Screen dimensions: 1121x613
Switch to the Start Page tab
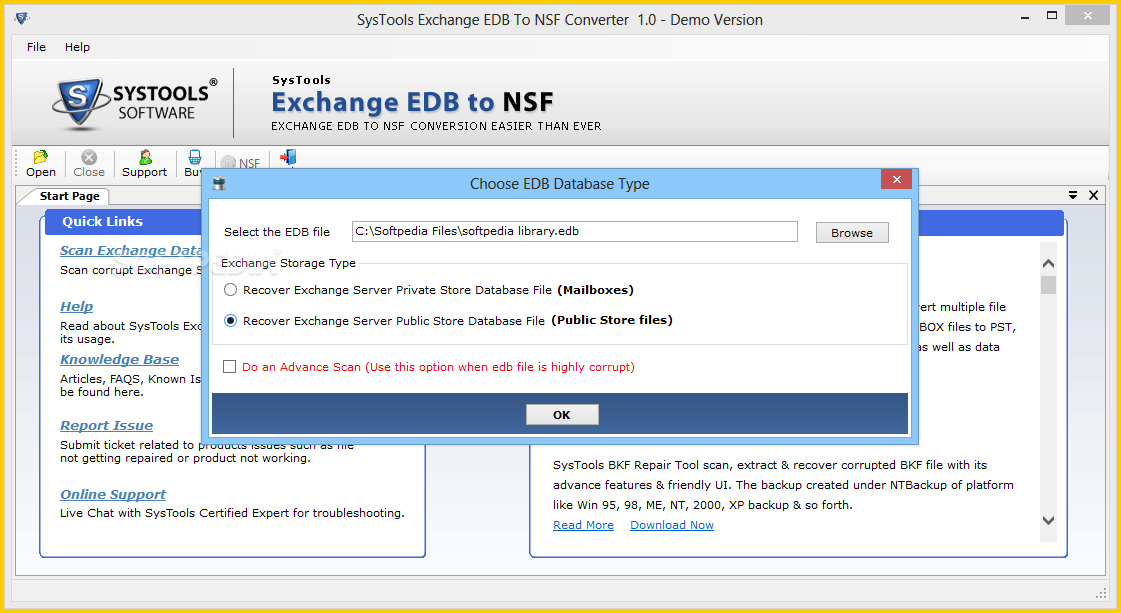pyautogui.click(x=69, y=196)
